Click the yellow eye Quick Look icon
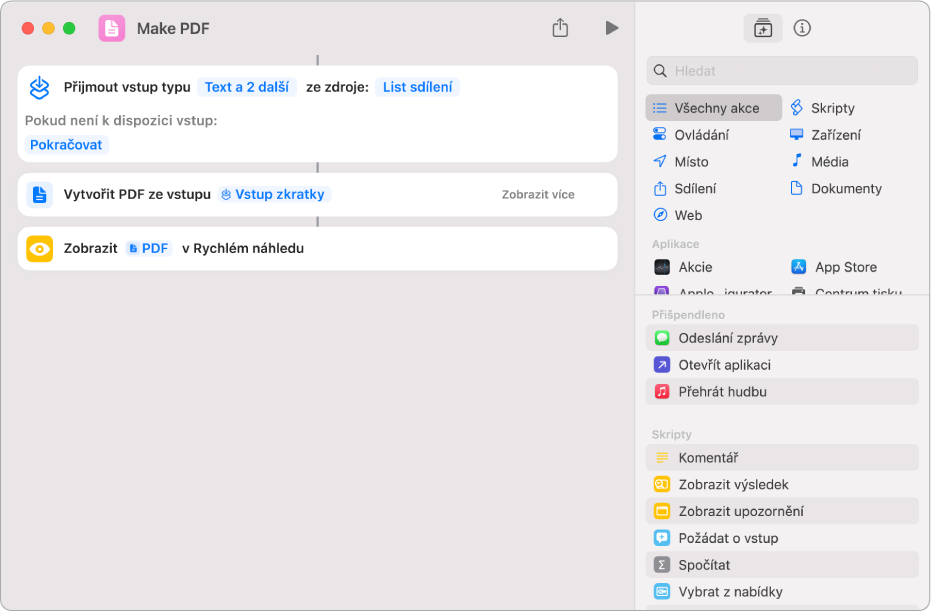Viewport: 931px width, 612px height. 40,248
